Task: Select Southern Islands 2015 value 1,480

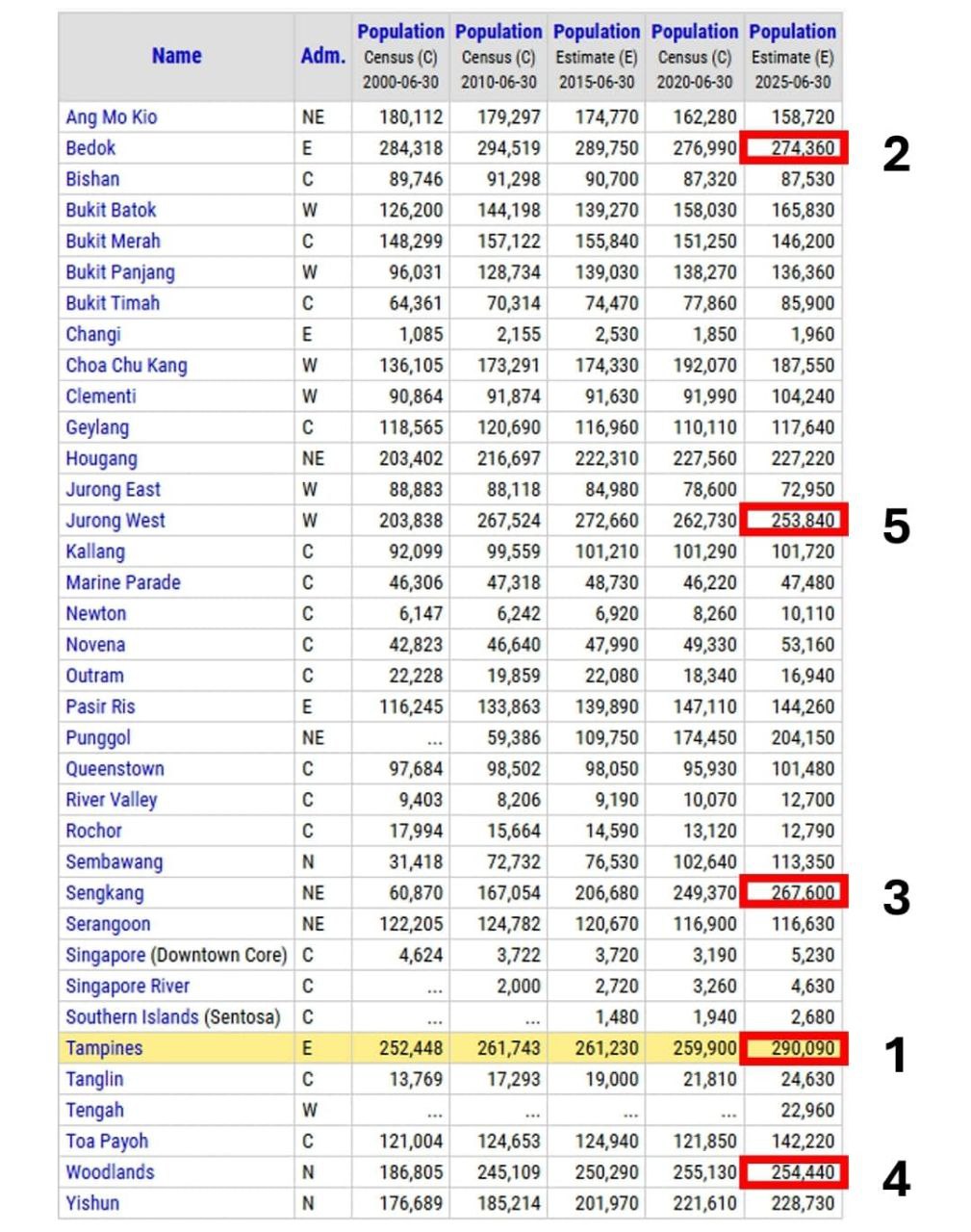Action: pos(617,1016)
